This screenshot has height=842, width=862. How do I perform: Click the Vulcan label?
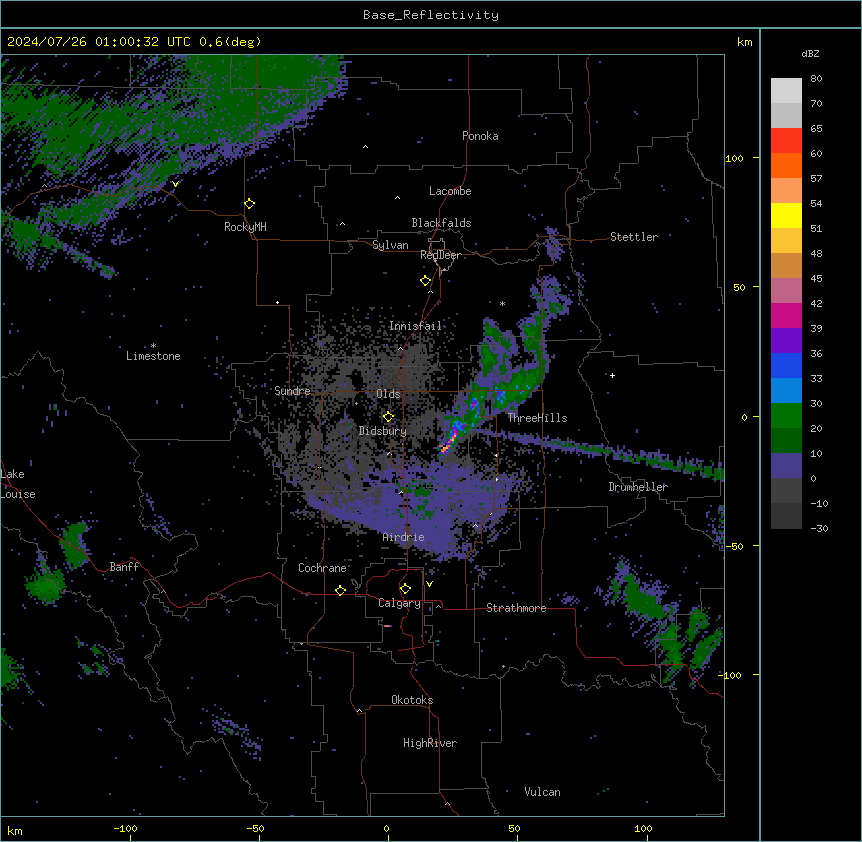coord(543,792)
